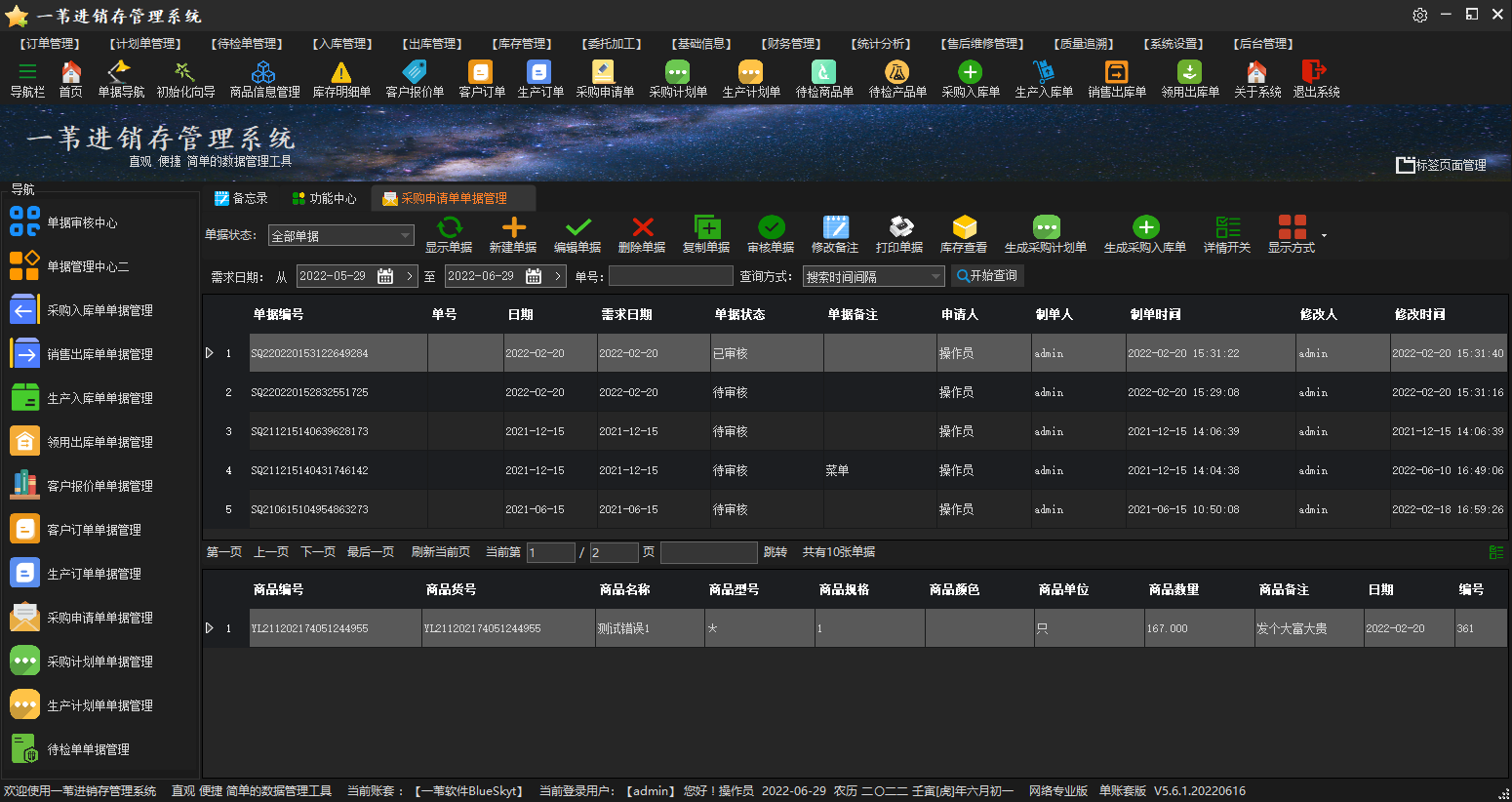The image size is (1512, 802).
Task: Open 待检单单据管理 in sidebar
Action: [x=70, y=749]
